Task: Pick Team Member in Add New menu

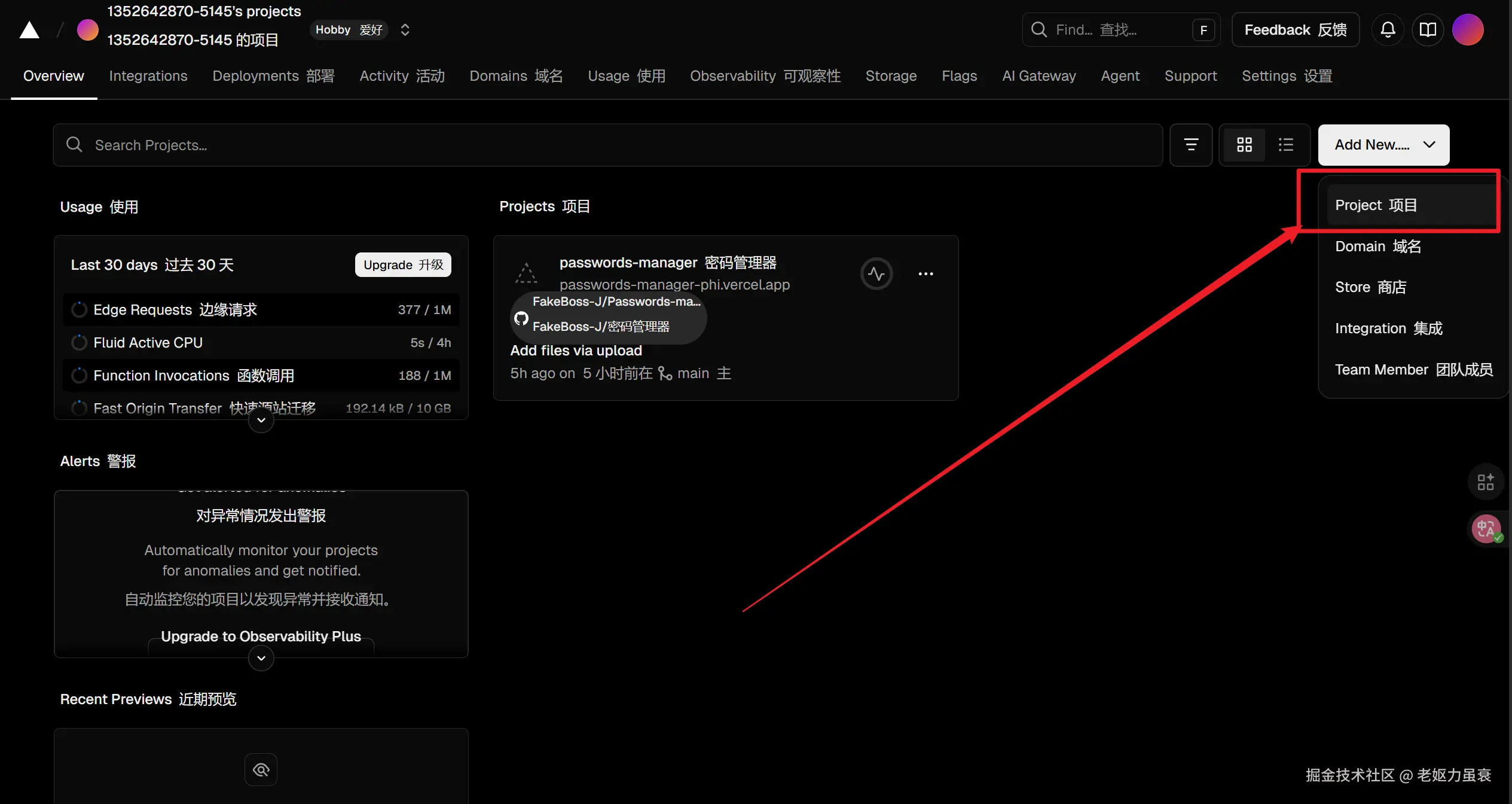Action: [1414, 370]
